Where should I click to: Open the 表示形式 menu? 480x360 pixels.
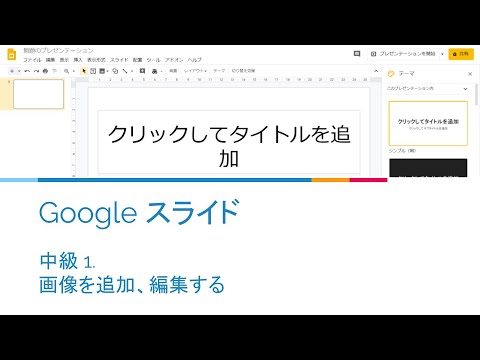point(96,60)
